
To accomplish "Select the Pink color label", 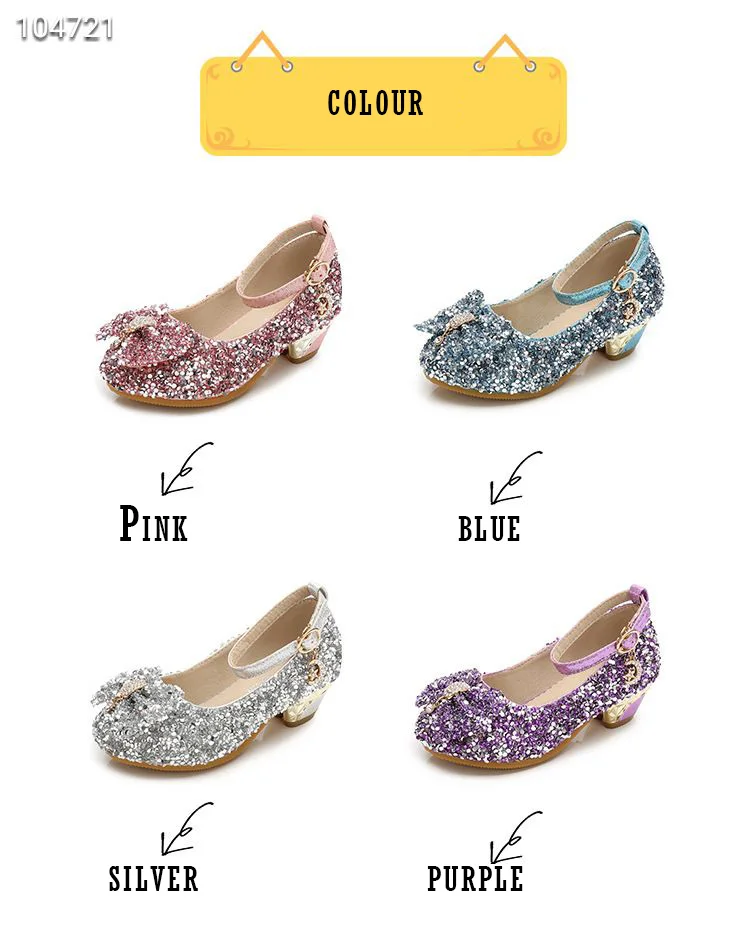I will pyautogui.click(x=153, y=523).
